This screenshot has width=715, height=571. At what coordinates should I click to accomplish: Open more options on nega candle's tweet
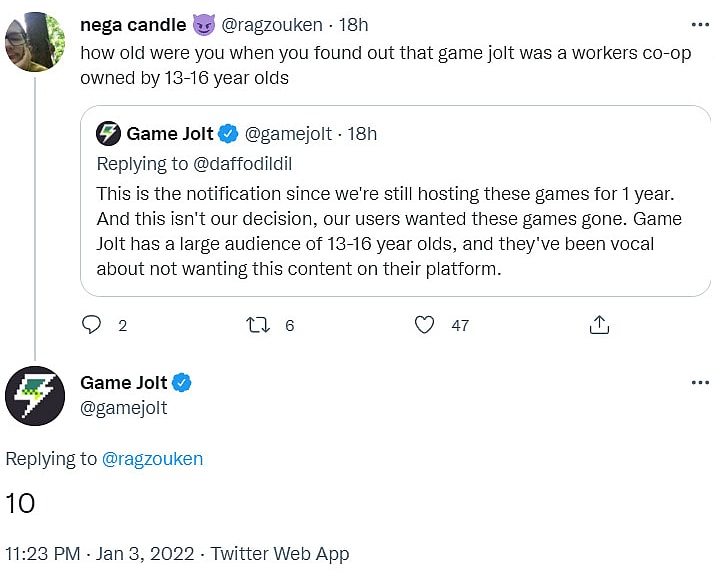coord(700,24)
